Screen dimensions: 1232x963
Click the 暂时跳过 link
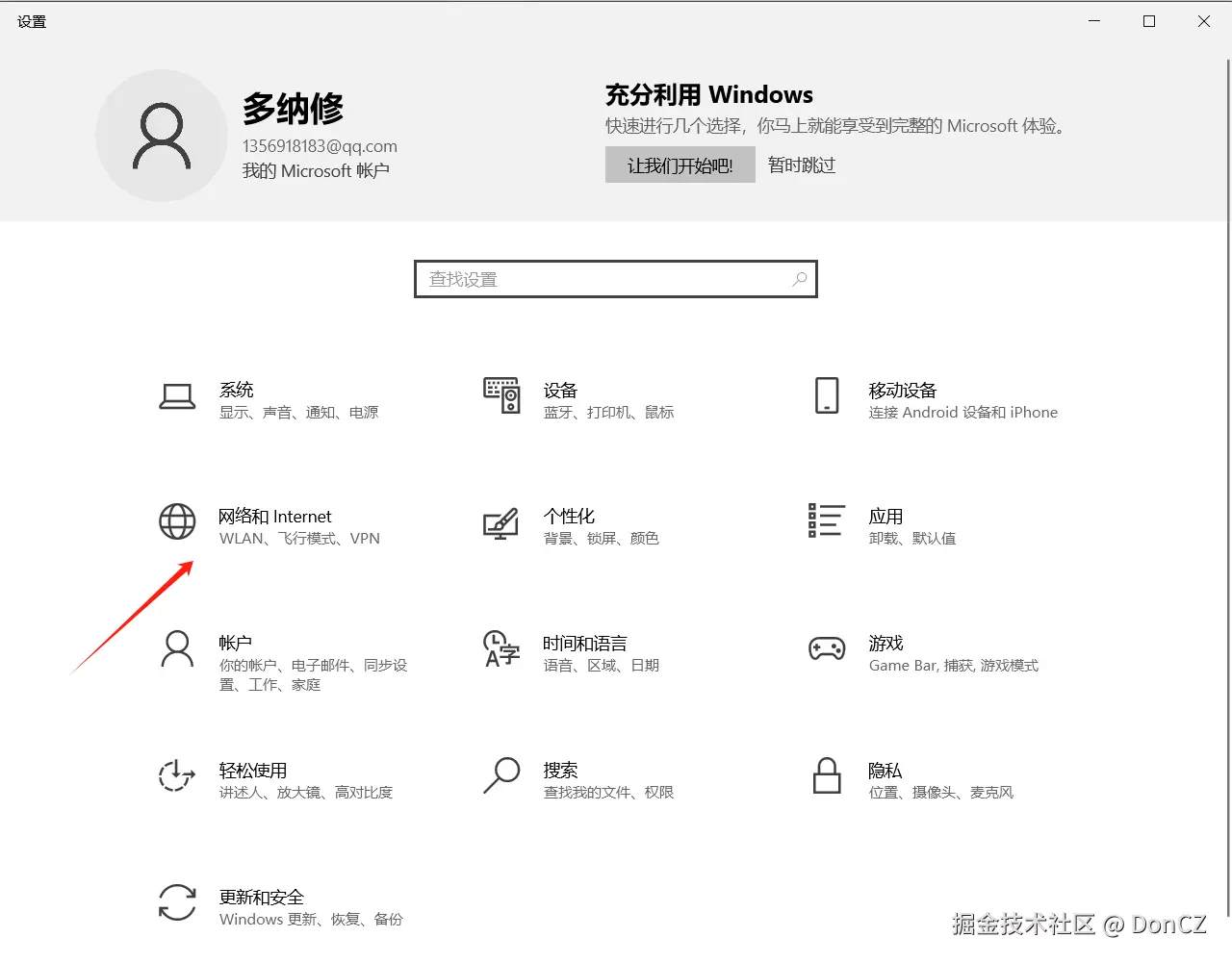(802, 165)
